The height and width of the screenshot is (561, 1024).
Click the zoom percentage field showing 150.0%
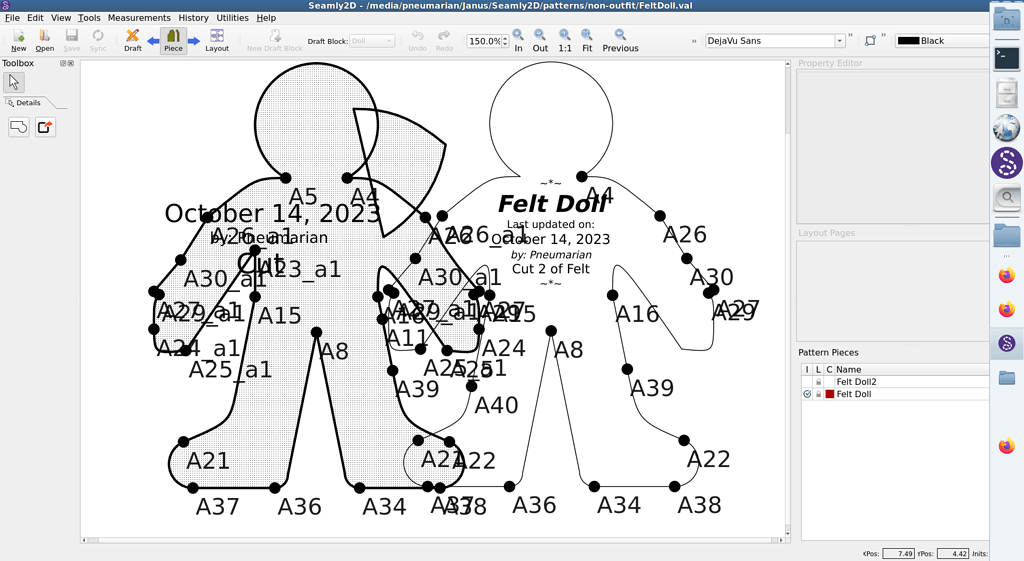click(x=484, y=41)
